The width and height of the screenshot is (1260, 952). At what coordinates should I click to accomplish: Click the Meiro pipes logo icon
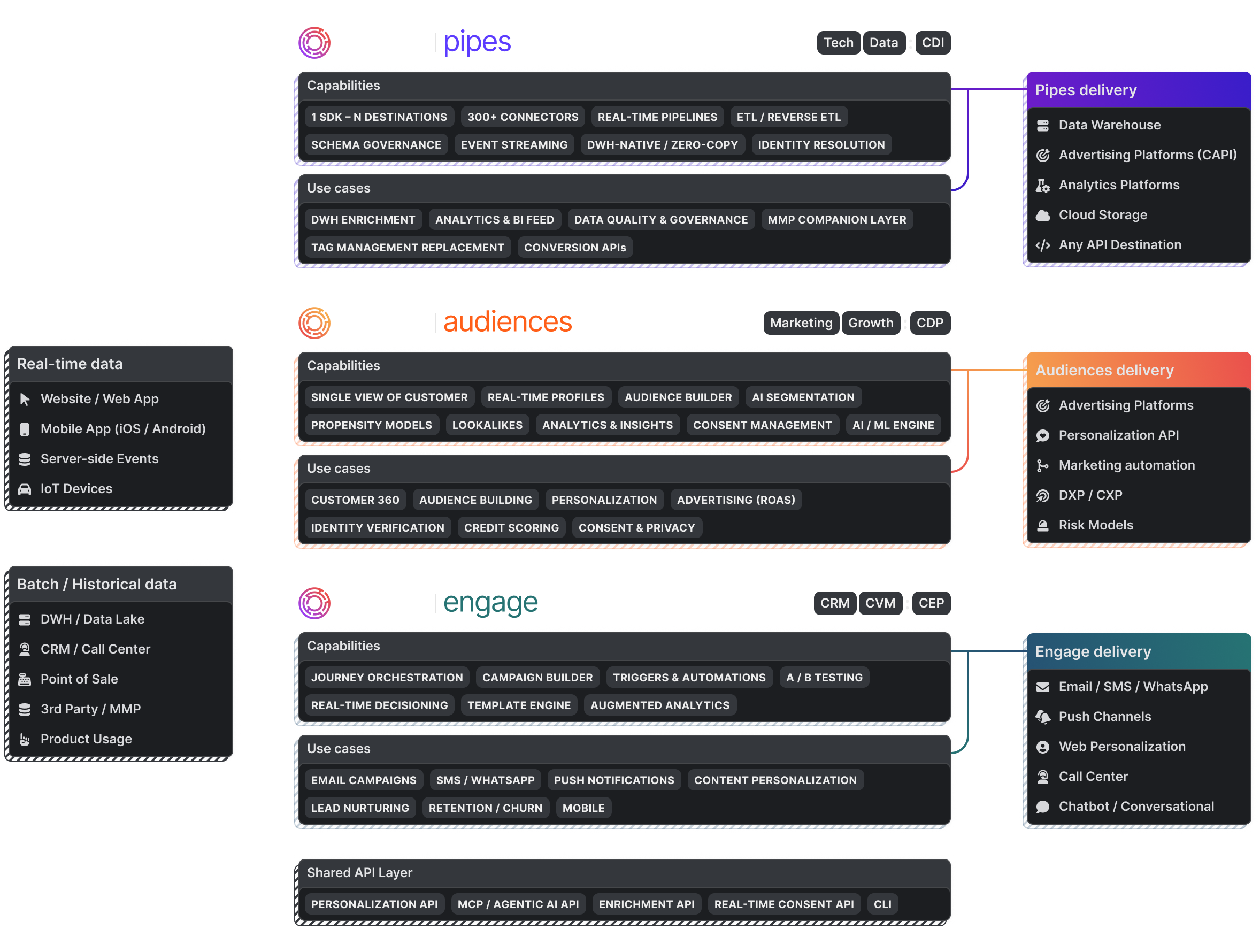click(315, 42)
